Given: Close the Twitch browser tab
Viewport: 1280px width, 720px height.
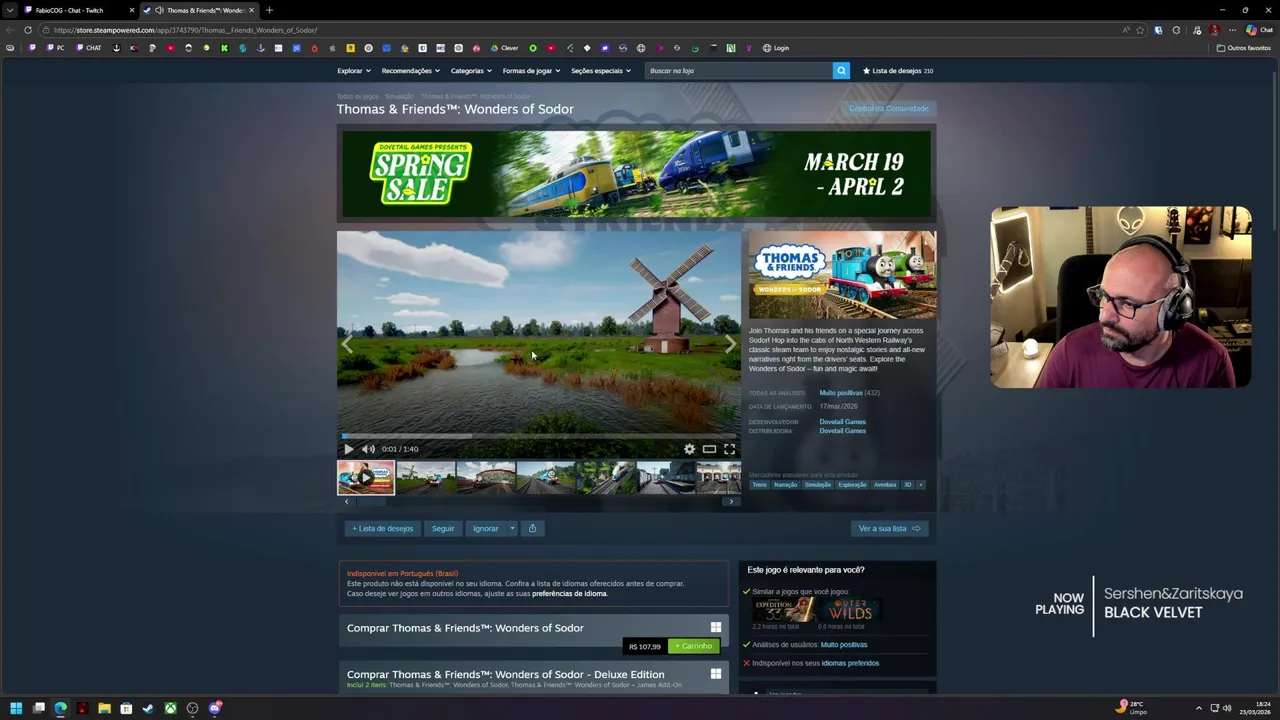Looking at the screenshot, I should click(131, 10).
